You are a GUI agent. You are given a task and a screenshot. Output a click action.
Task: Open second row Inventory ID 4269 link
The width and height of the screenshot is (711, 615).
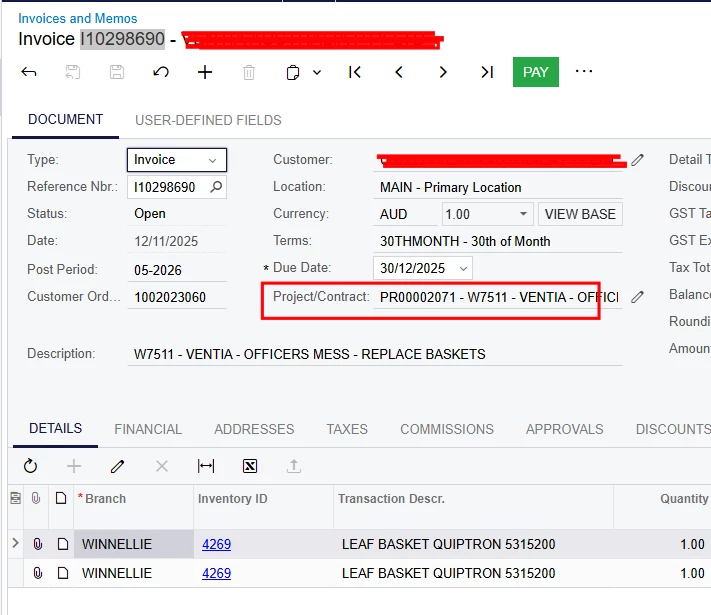pos(216,573)
